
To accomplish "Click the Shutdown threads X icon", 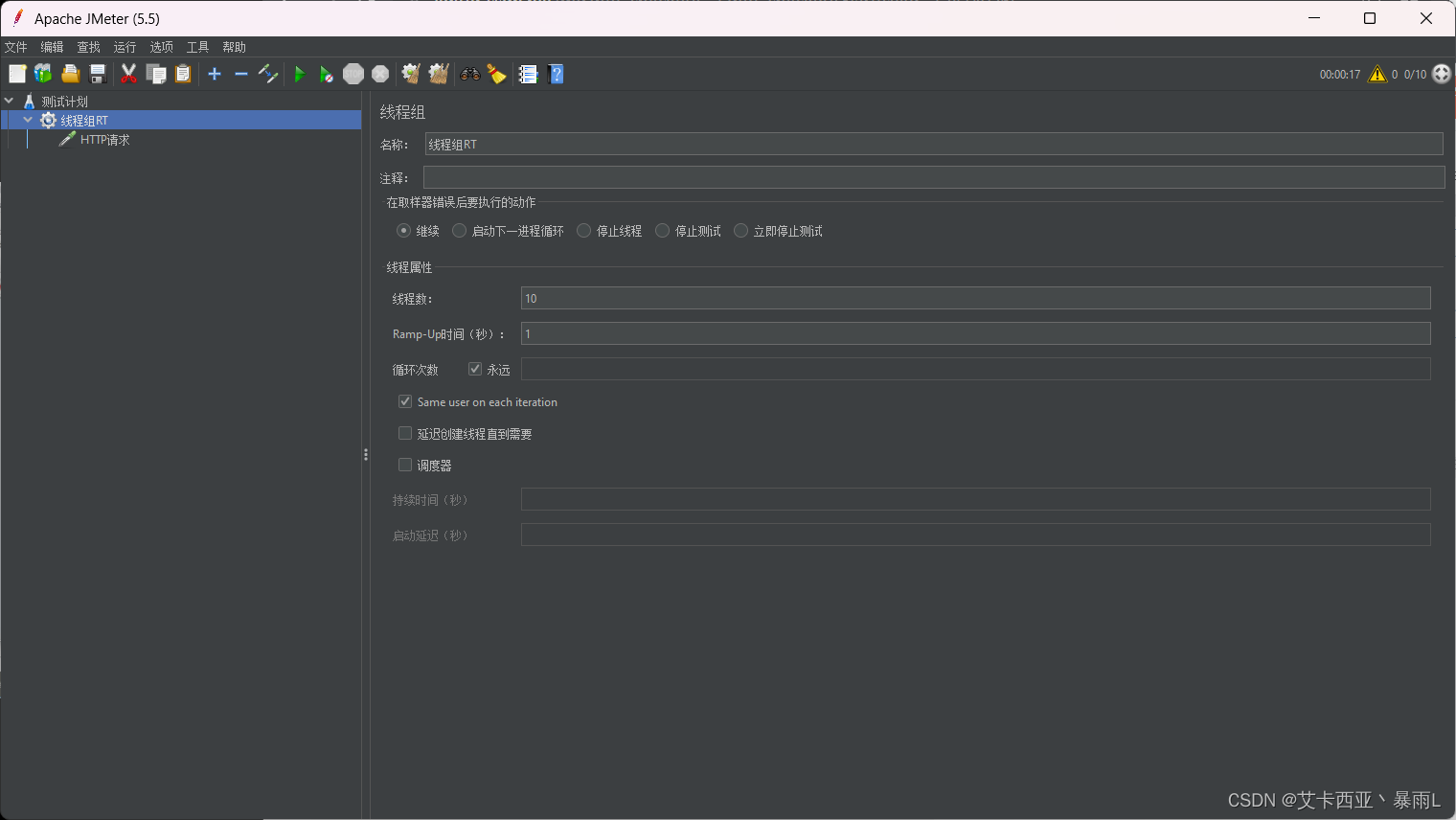I will tap(380, 74).
